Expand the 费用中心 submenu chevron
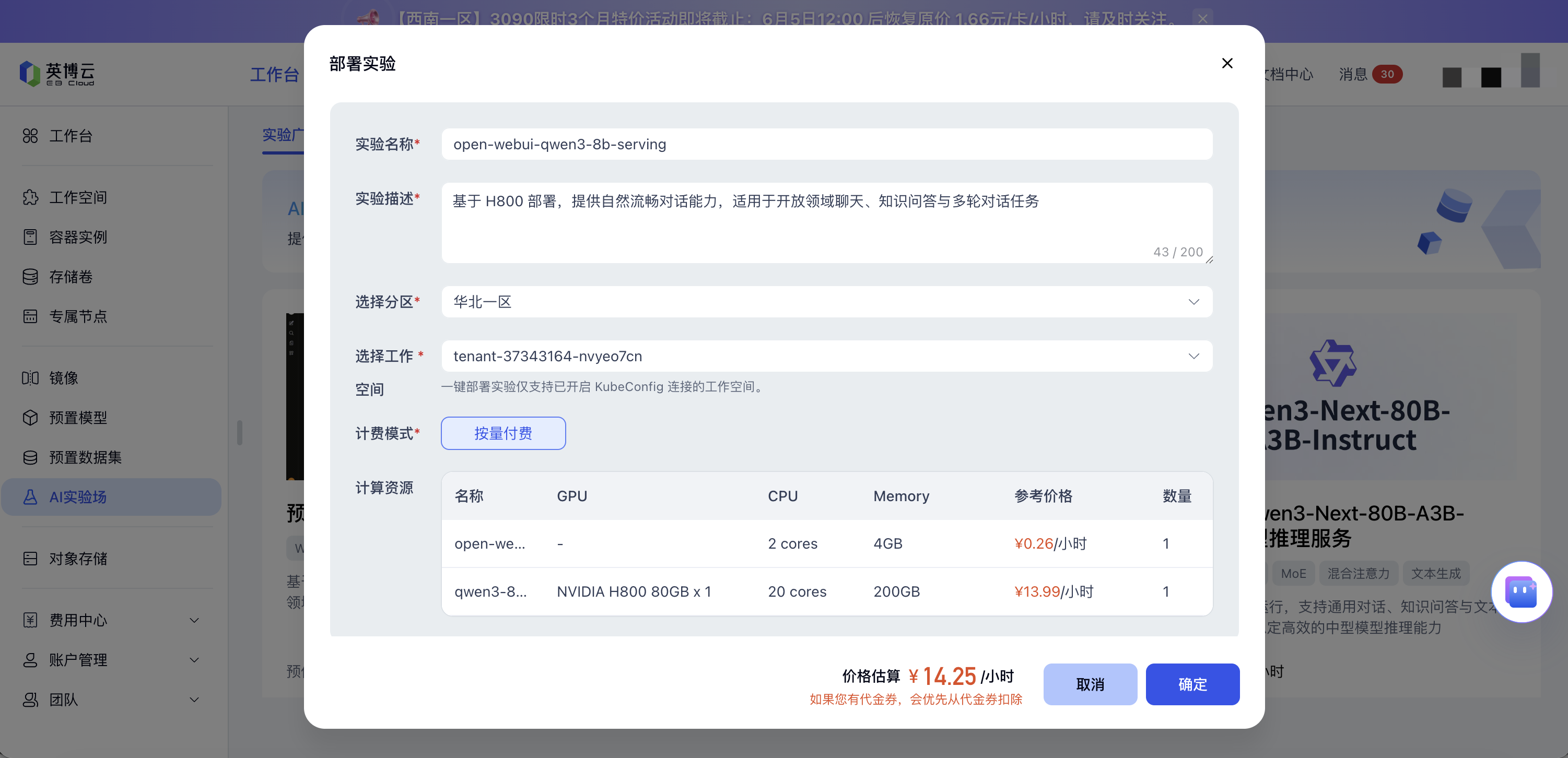The width and height of the screenshot is (1568, 758). point(195,621)
